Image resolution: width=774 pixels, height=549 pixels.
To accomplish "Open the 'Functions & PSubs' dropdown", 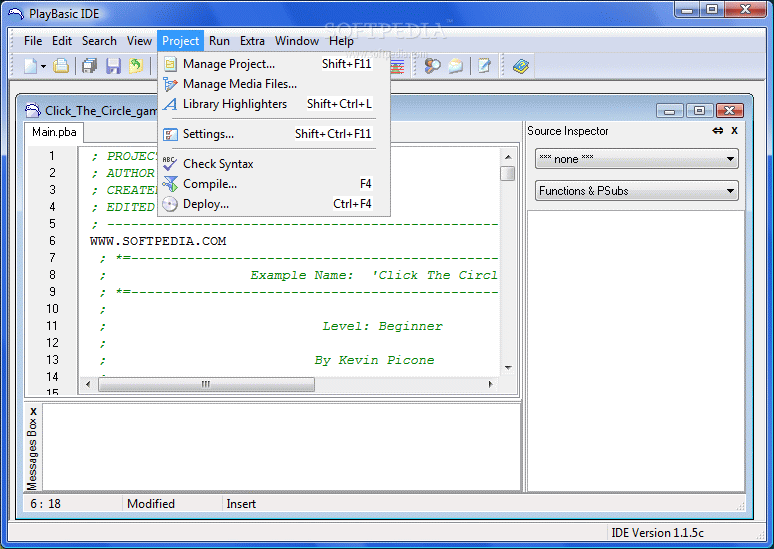I will (637, 191).
